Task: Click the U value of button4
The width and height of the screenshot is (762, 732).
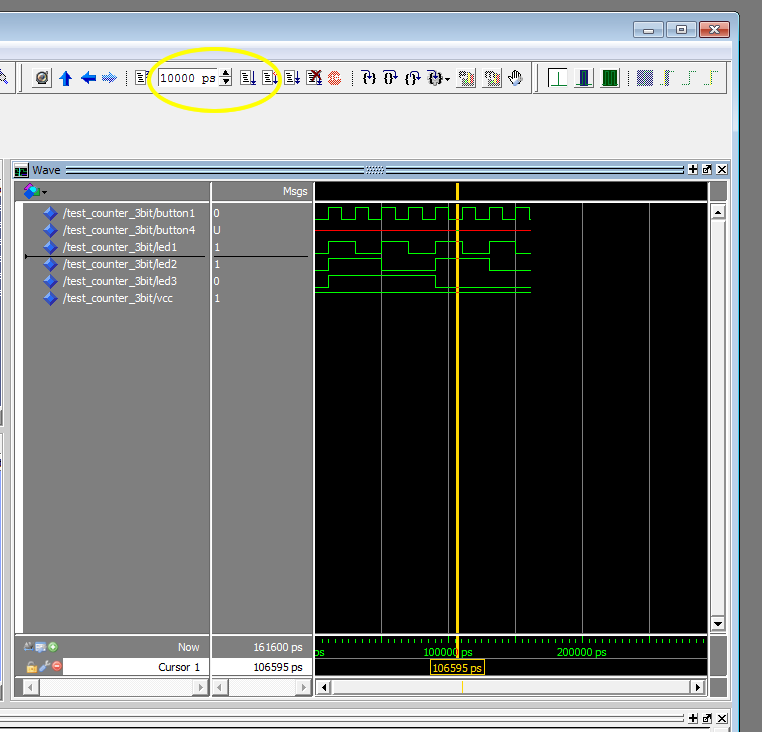Action: point(217,230)
